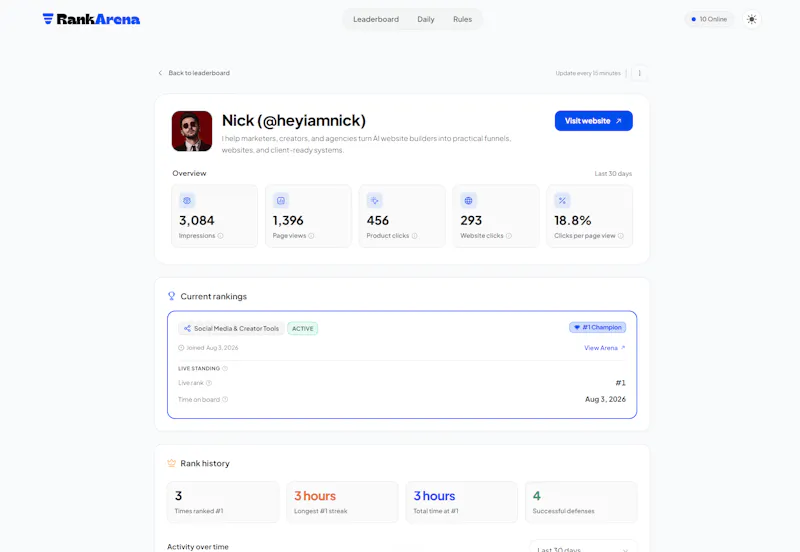Click the RankArena logo
Viewport: 800px width, 552px height.
click(x=91, y=19)
